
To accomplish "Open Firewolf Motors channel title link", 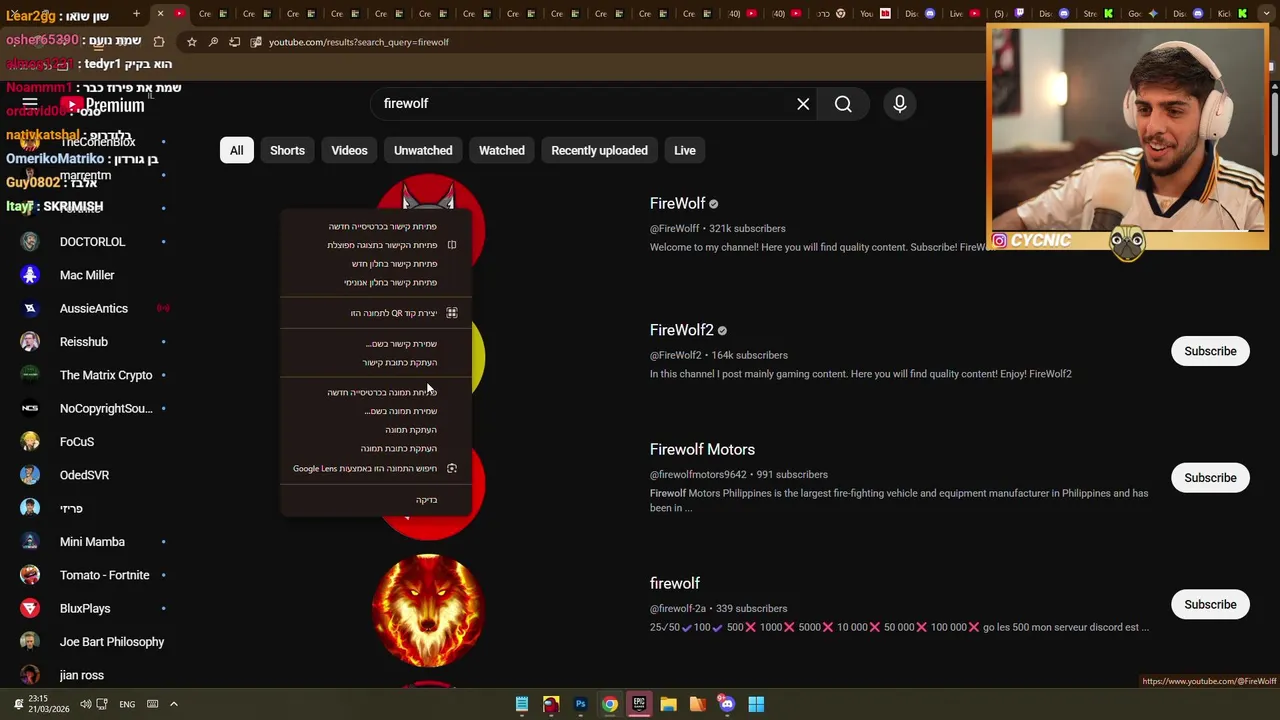I will coord(702,450).
